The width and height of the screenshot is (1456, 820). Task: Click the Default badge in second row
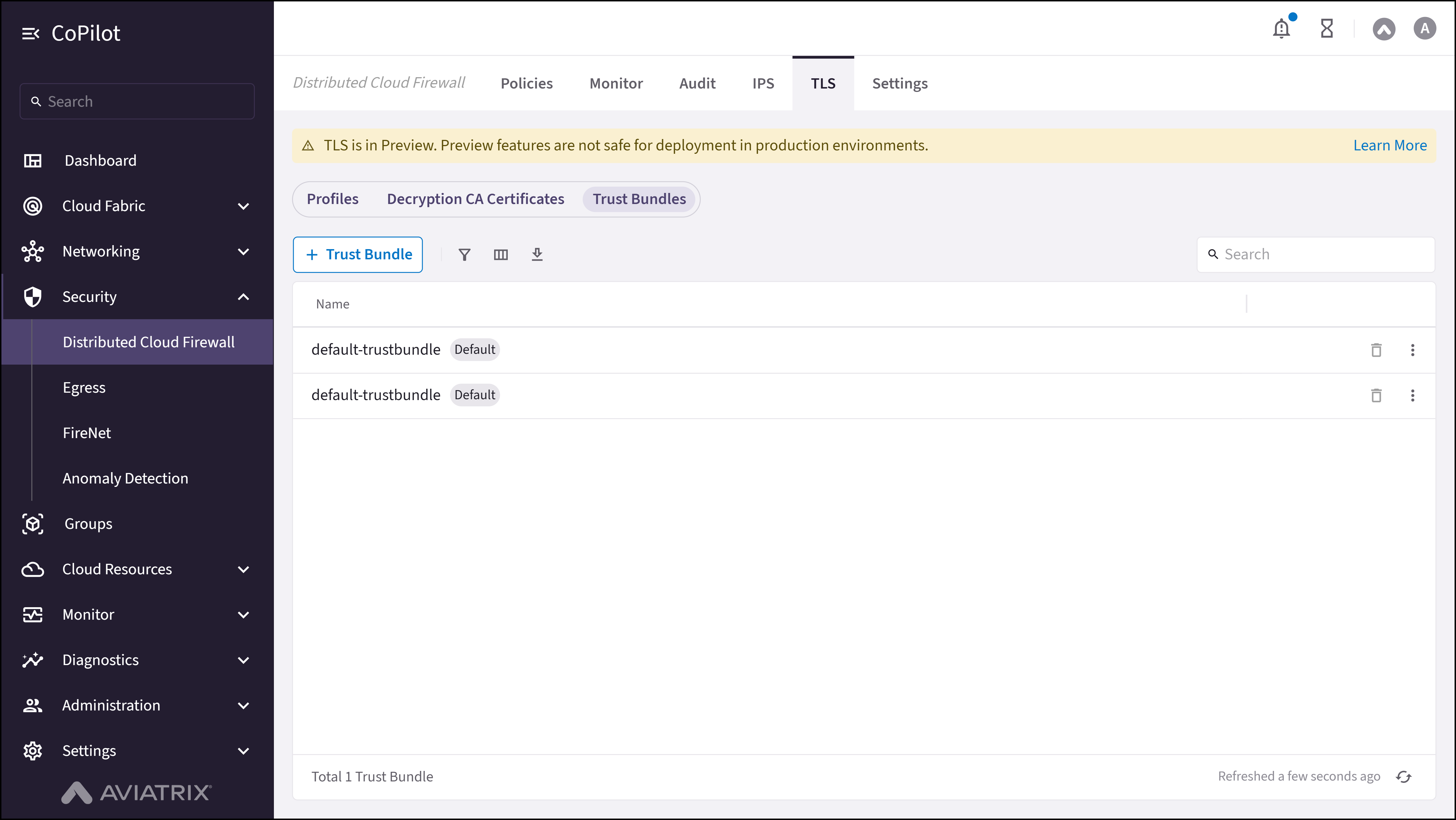(475, 395)
